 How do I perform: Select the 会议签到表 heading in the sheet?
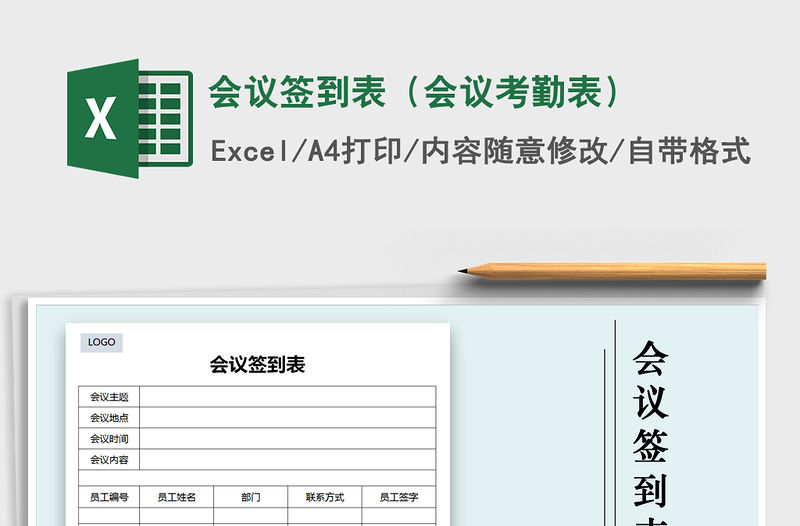(x=257, y=365)
